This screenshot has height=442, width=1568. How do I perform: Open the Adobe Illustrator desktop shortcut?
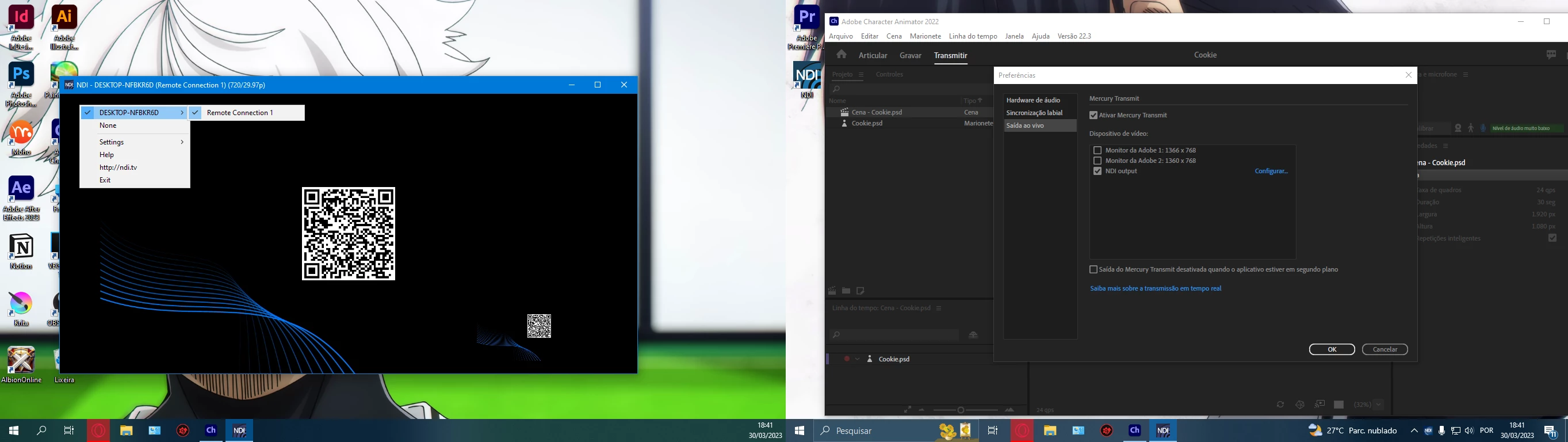click(64, 28)
